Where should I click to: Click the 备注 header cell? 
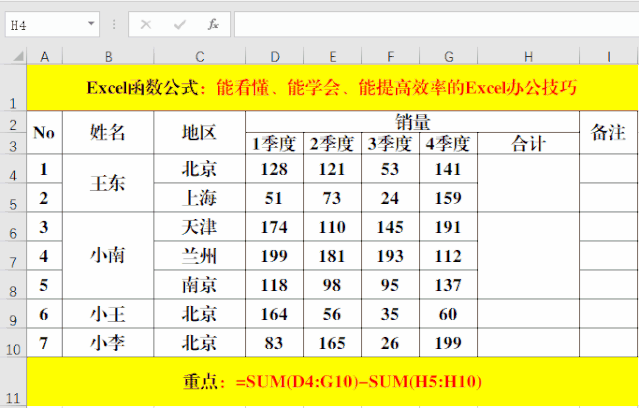coord(608,132)
